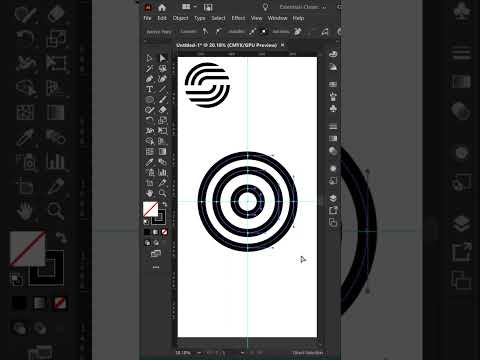480x360 pixels.
Task: Open the View menu
Action: [256, 18]
